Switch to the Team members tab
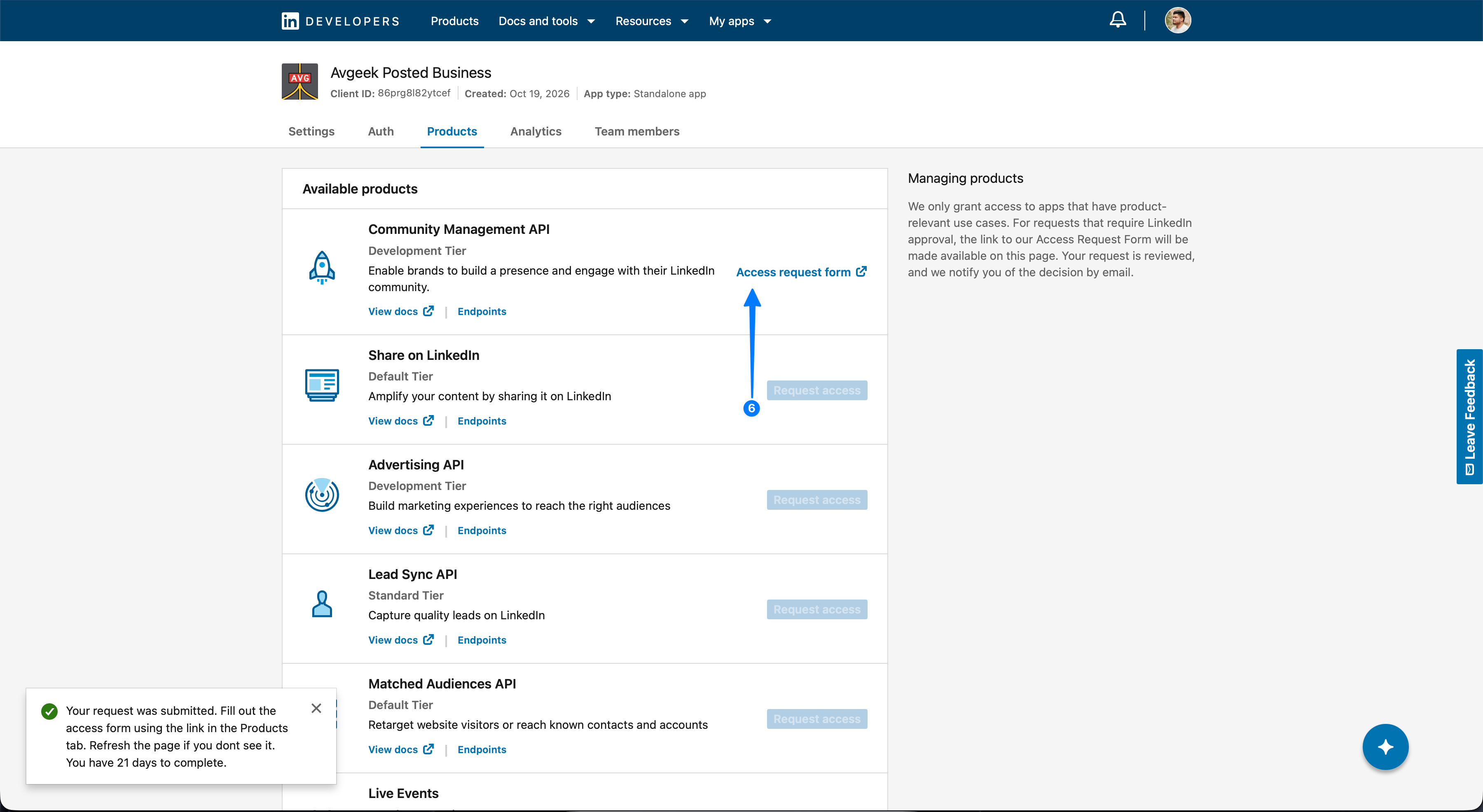The height and width of the screenshot is (812, 1483). (x=637, y=131)
